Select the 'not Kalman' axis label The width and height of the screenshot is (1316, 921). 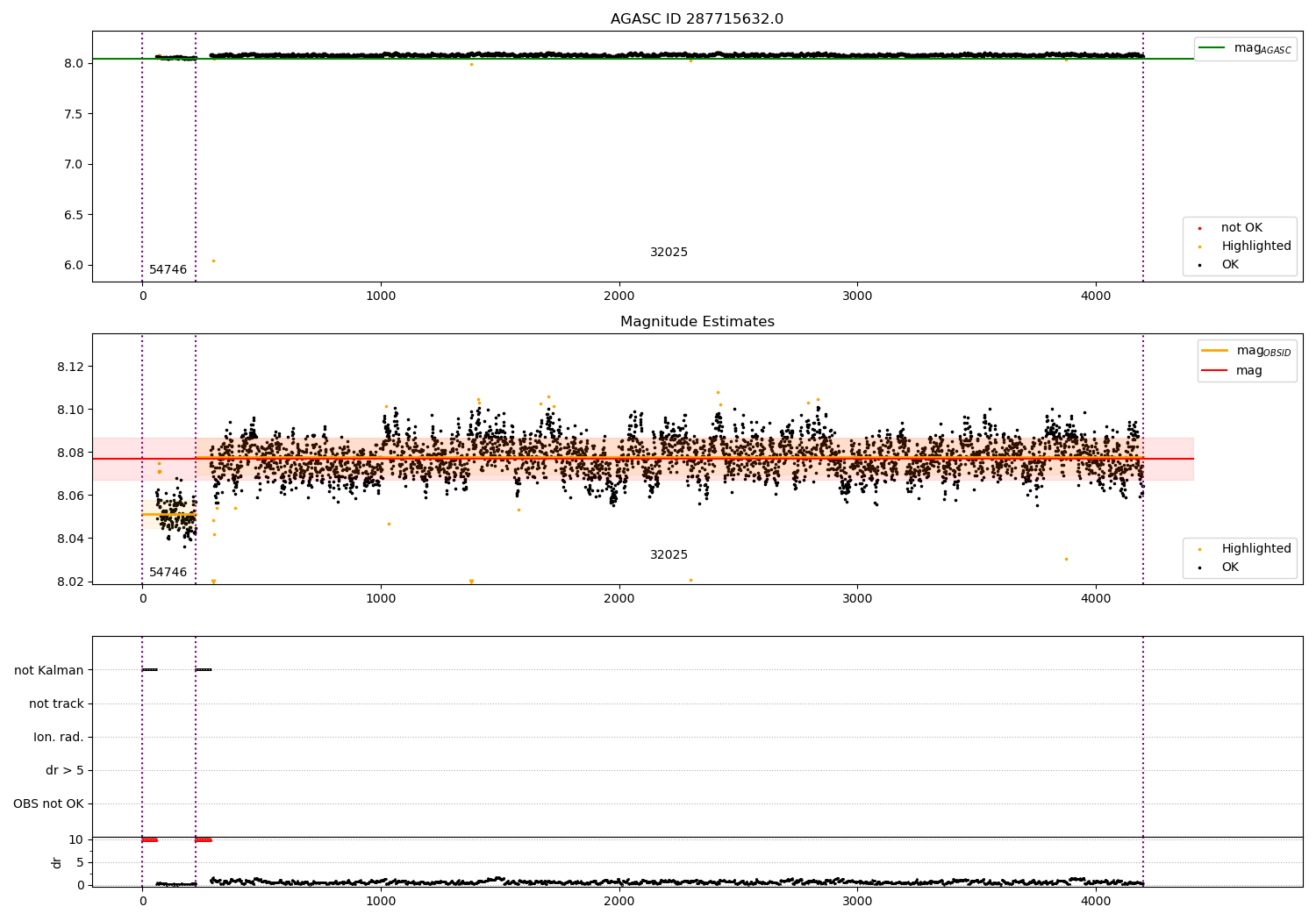pyautogui.click(x=49, y=670)
